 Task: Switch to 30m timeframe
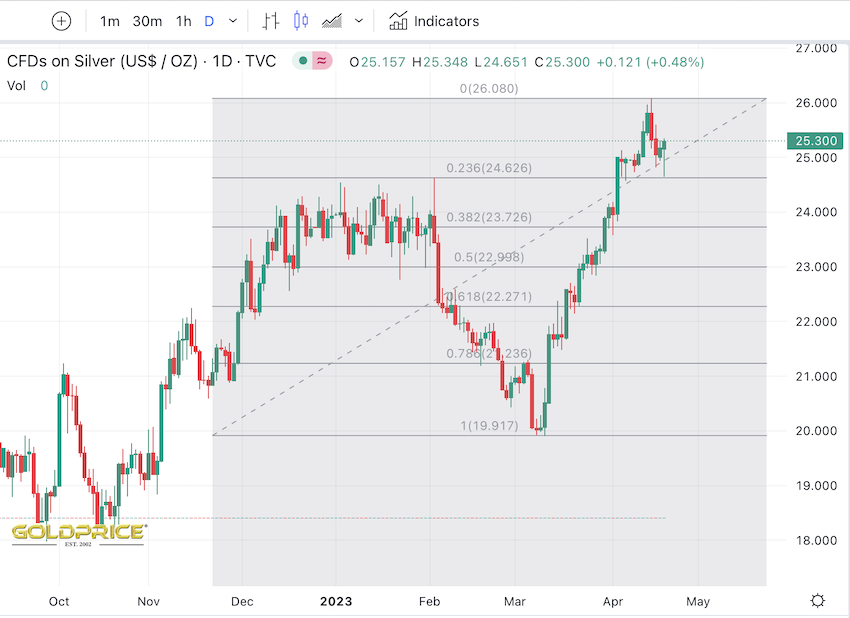point(147,21)
